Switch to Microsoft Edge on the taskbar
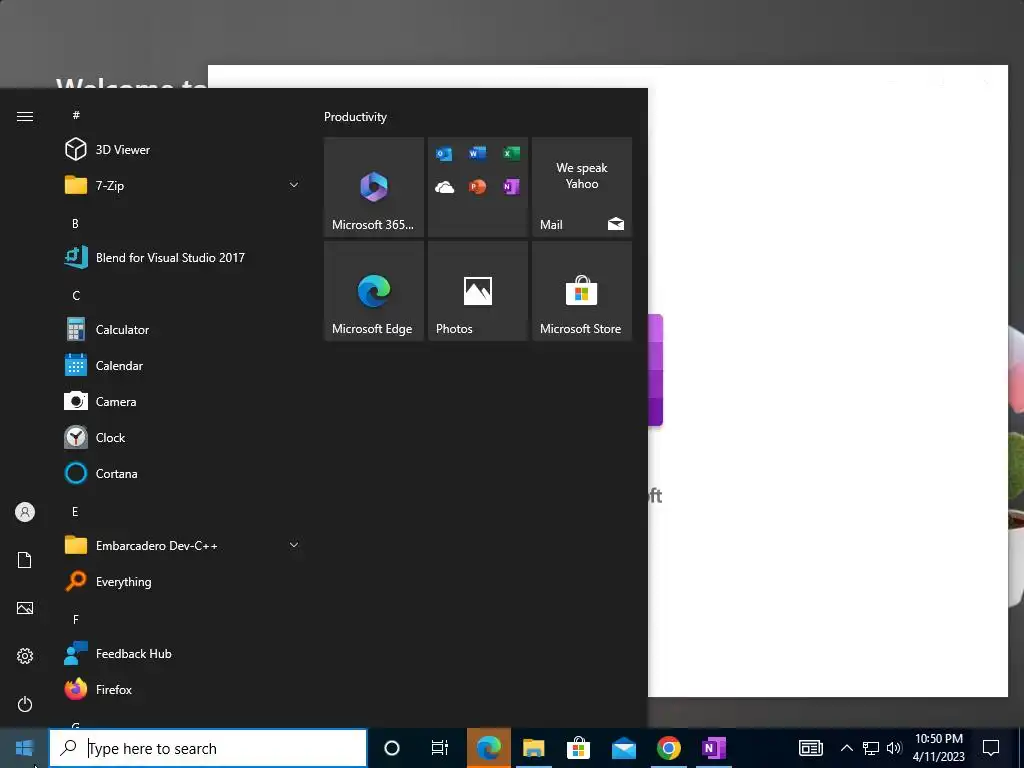Image resolution: width=1024 pixels, height=768 pixels. coord(488,748)
